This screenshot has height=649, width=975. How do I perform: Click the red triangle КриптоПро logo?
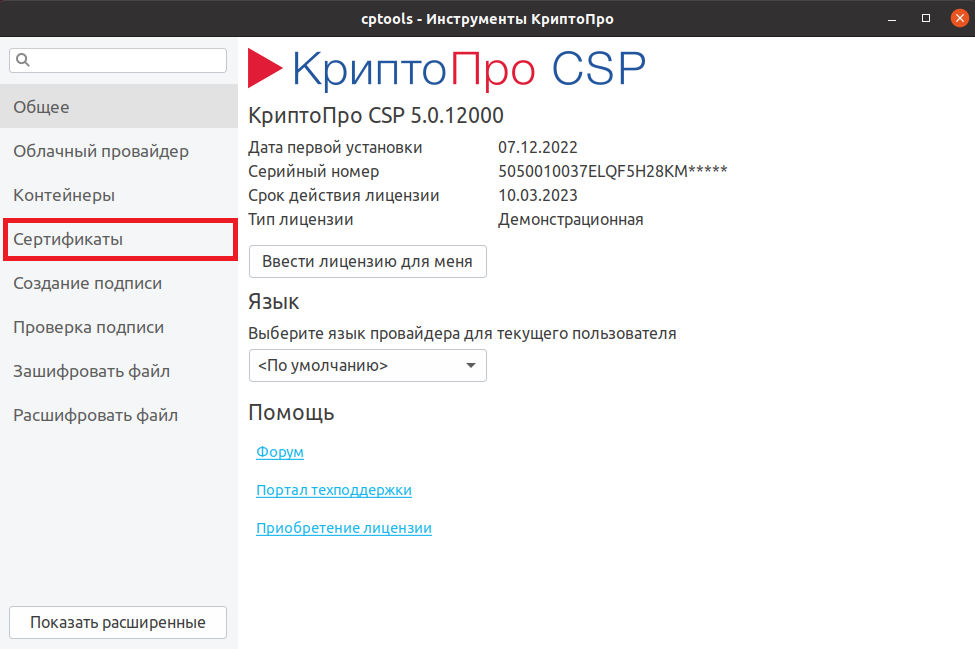pos(265,69)
